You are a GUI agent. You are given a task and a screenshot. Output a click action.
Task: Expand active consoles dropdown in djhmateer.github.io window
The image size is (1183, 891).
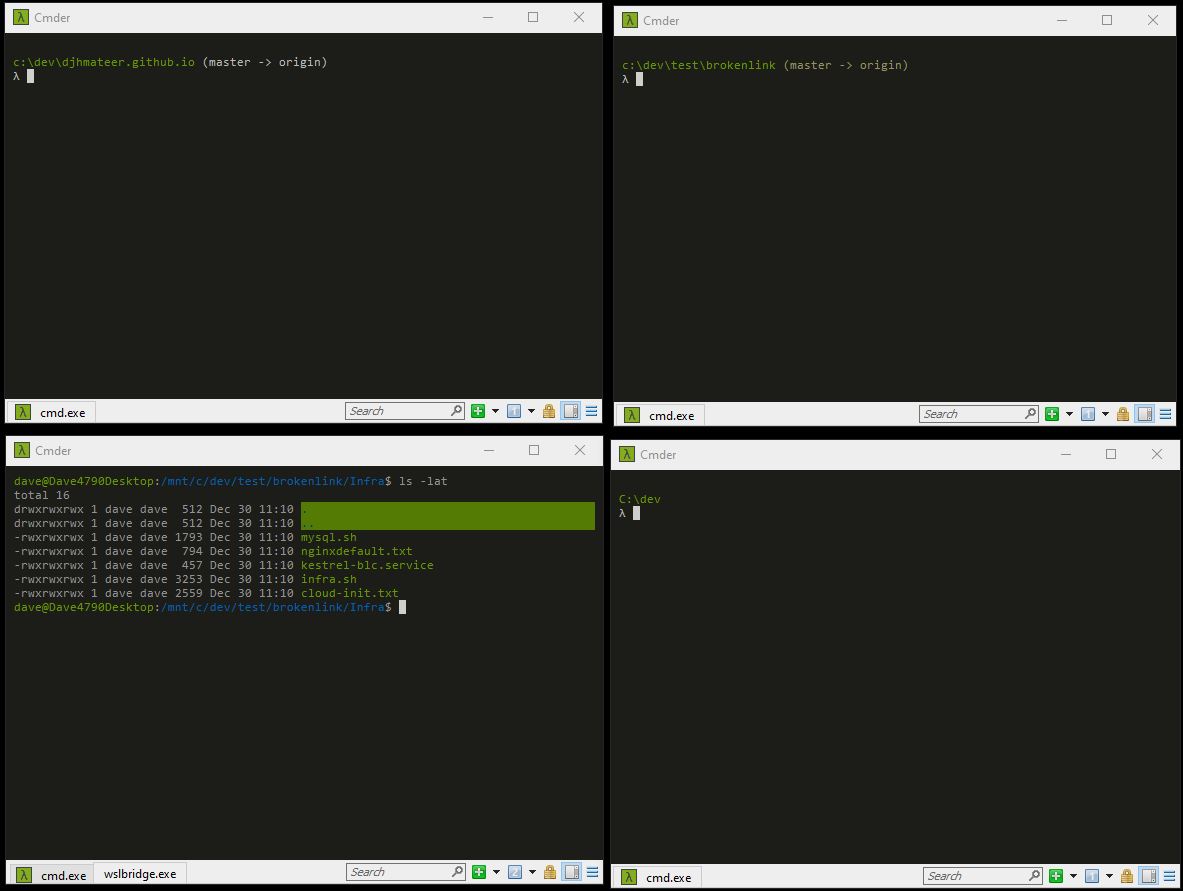pos(531,411)
